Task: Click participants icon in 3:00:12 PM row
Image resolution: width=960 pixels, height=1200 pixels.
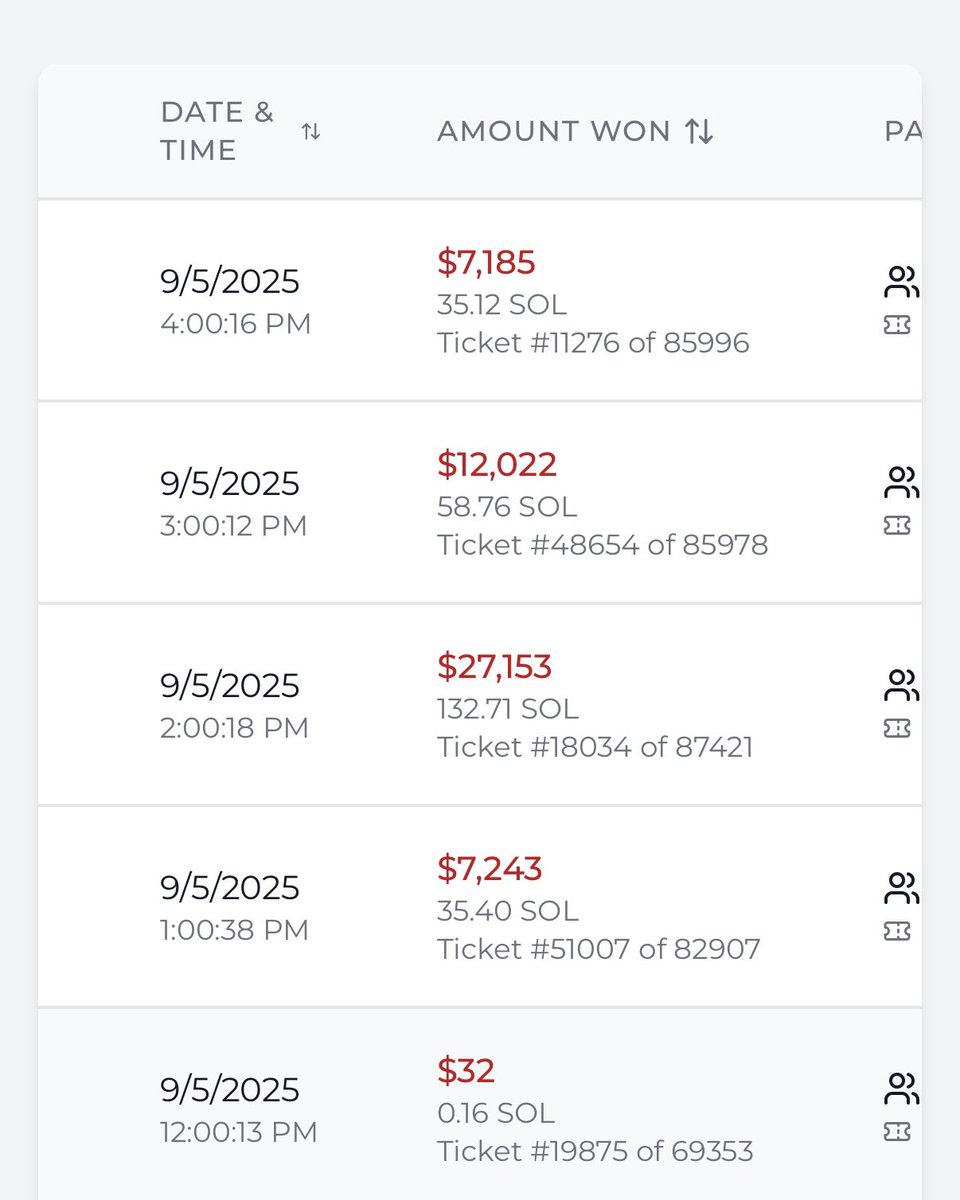Action: [901, 483]
